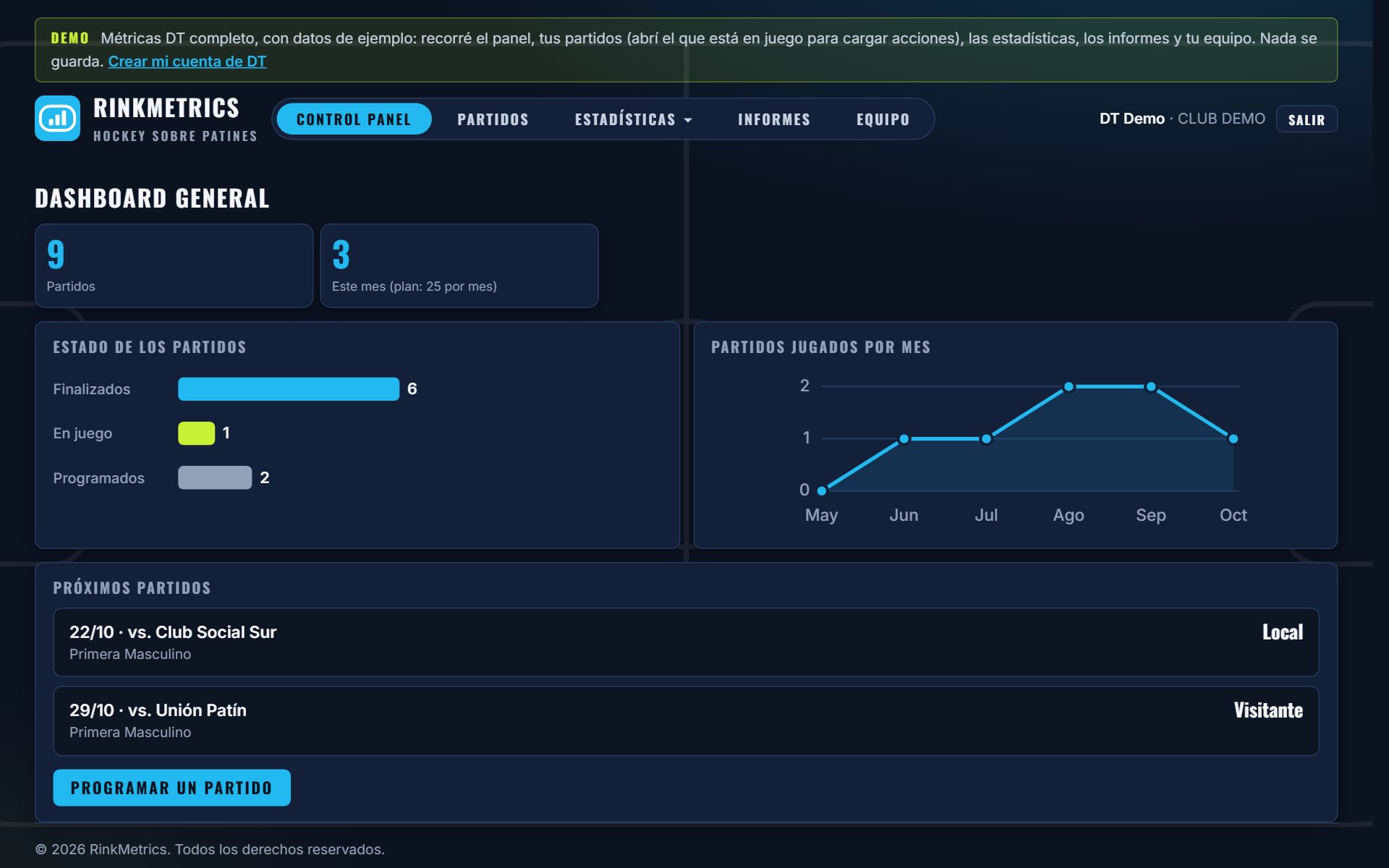Click the 'Visitante' label on second match
The width and height of the screenshot is (1389, 868).
[1268, 710]
